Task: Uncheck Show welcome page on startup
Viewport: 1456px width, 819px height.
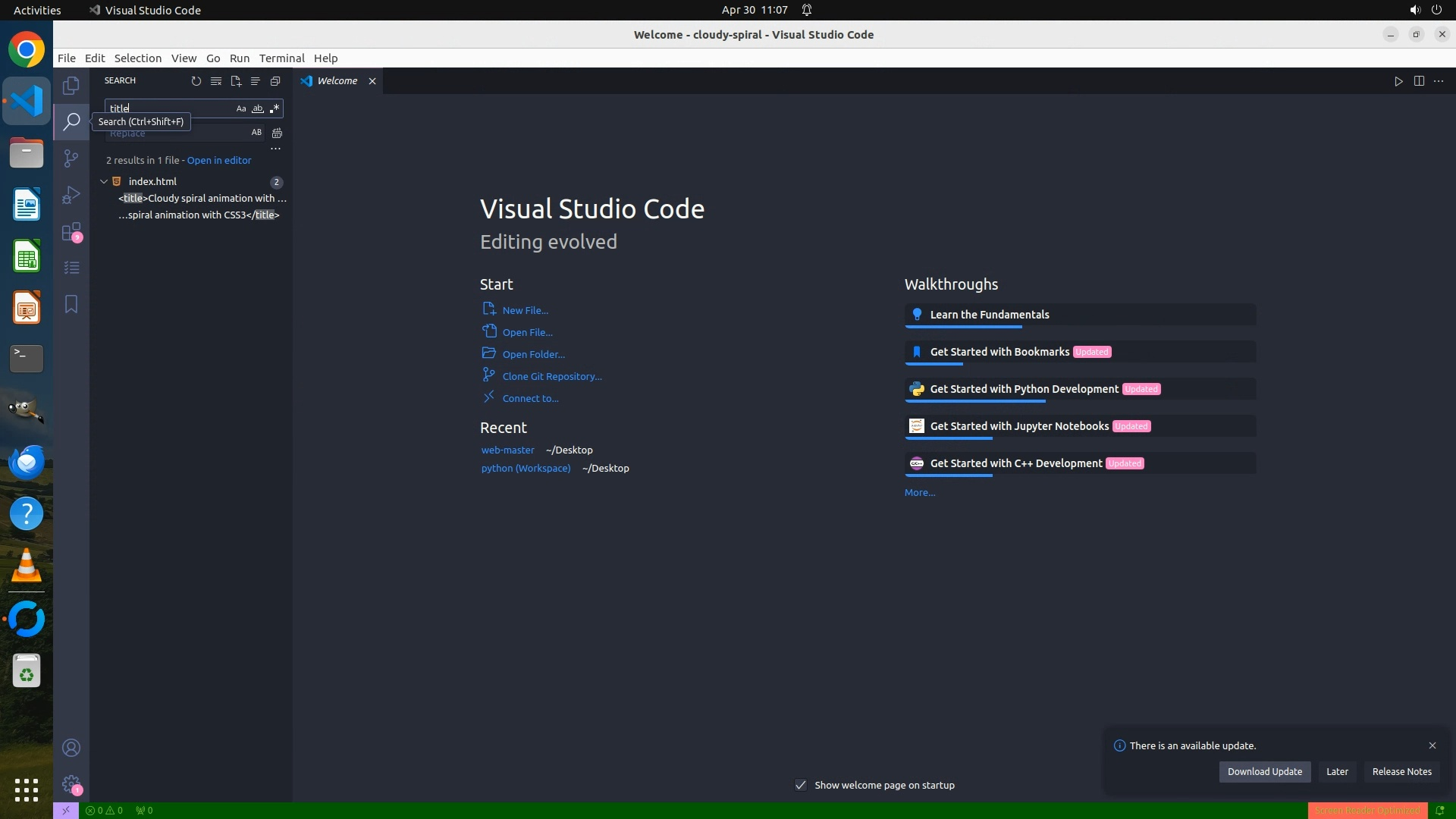Action: pos(801,785)
